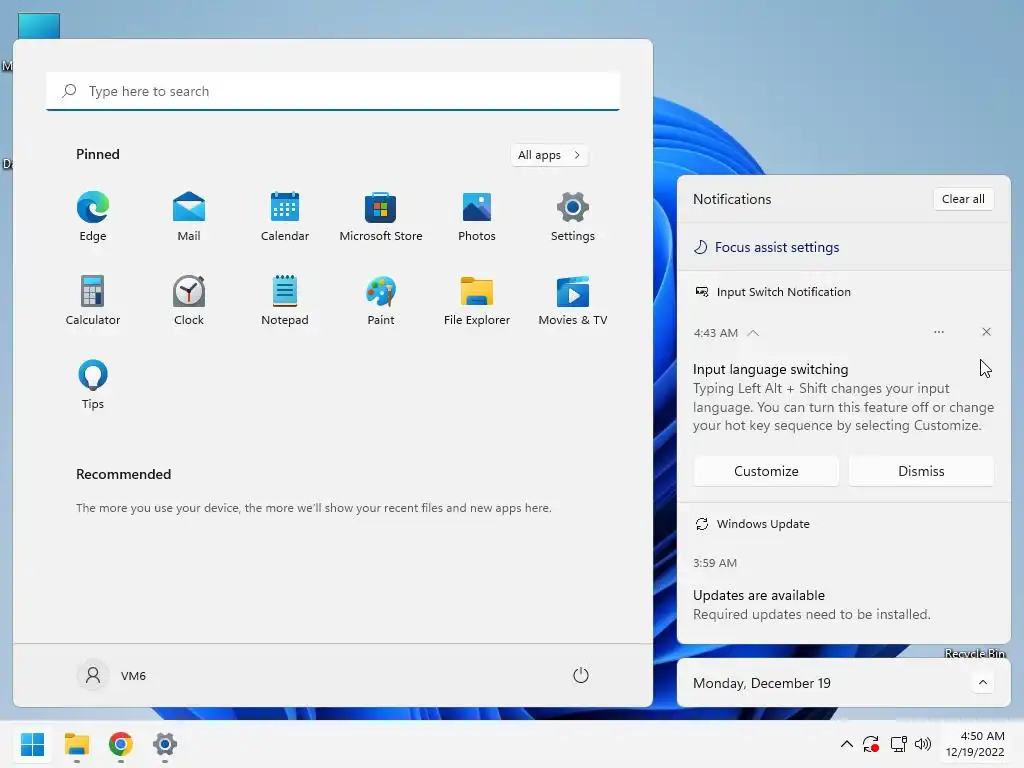Viewport: 1024px width, 768px height.
Task: Click the Windows Start button on taskbar
Action: click(x=33, y=744)
